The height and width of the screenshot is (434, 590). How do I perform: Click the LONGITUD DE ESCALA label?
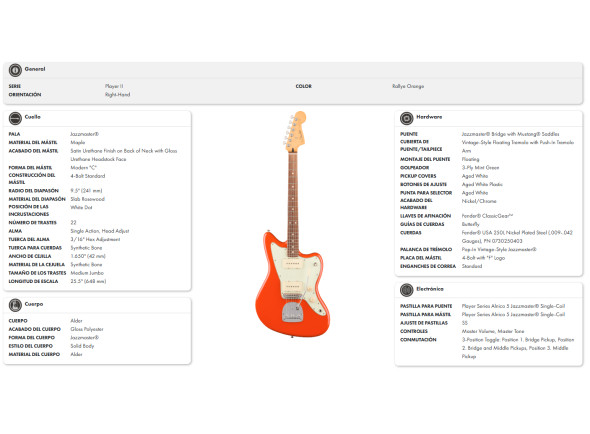33,281
